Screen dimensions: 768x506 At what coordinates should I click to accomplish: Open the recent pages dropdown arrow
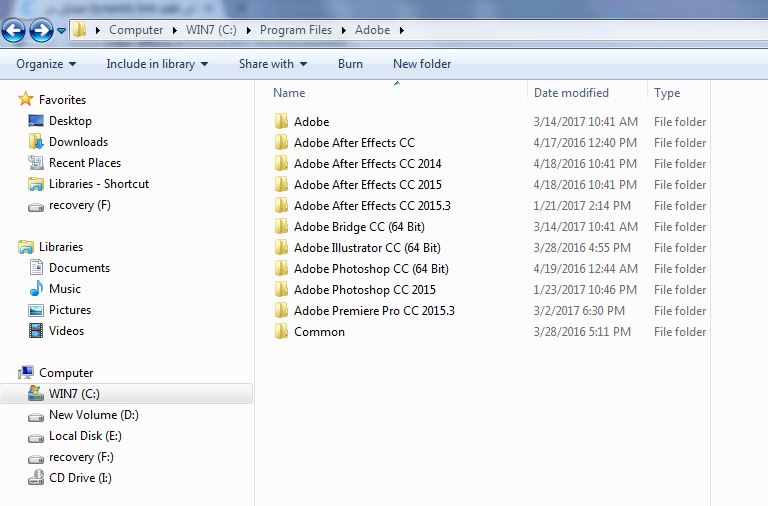click(x=61, y=31)
